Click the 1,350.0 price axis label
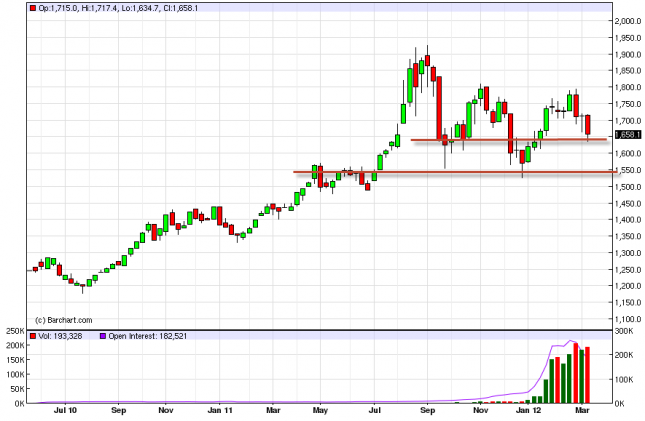This screenshot has height=421, width=645. [628, 236]
